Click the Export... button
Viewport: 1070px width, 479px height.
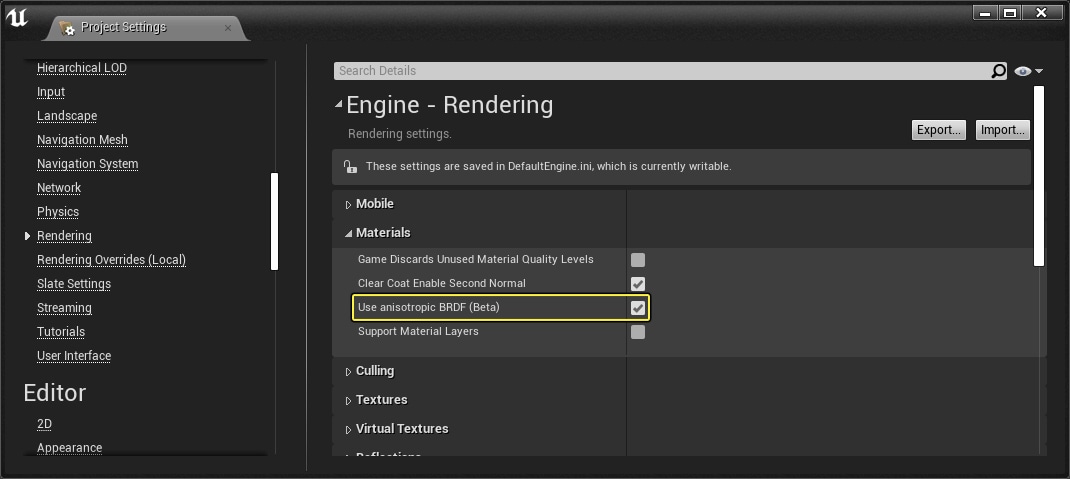[x=938, y=130]
